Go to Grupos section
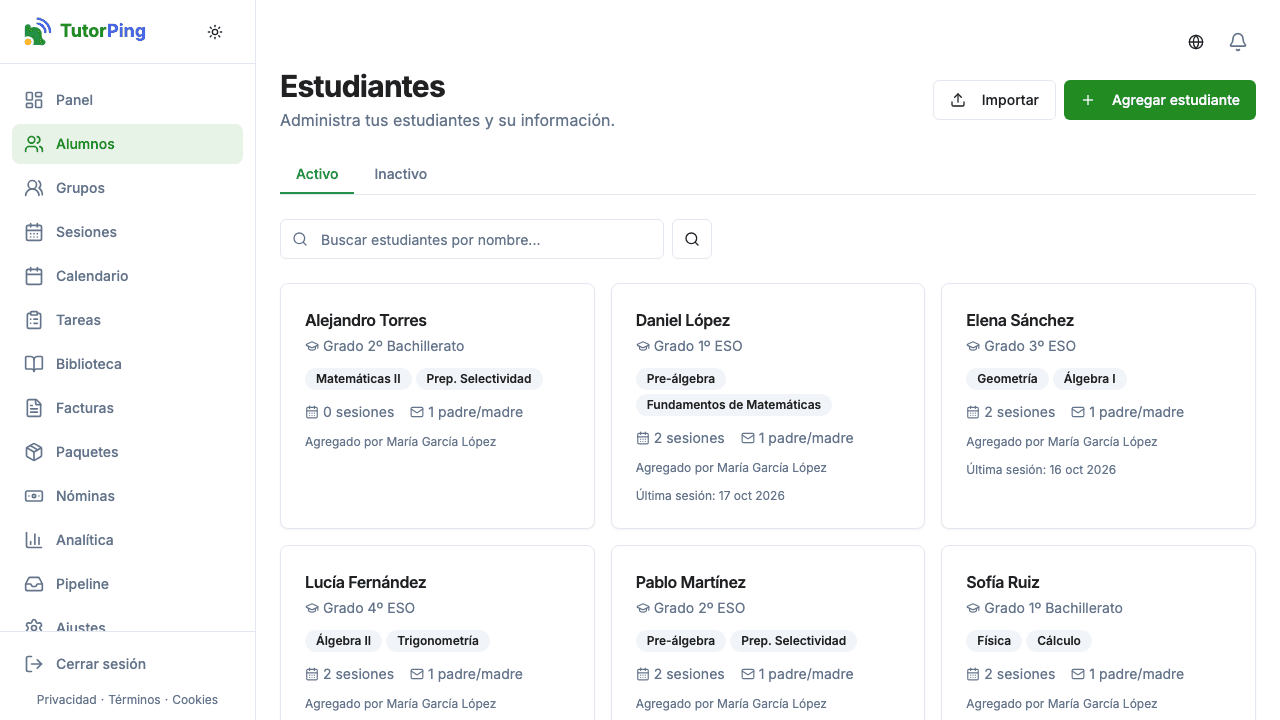Viewport: 1280px width, 720px height. 127,188
